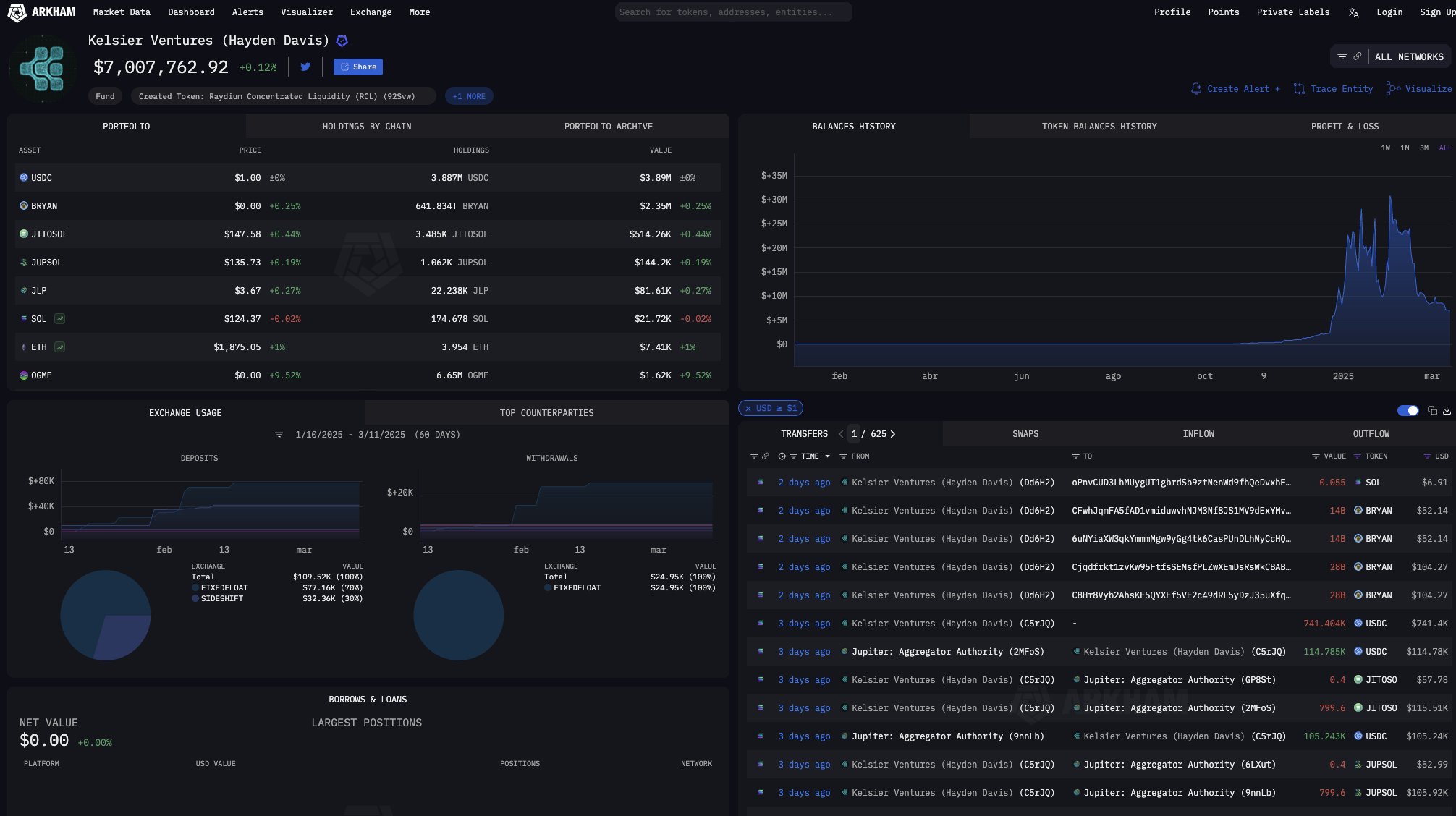Open the Inflow tab

click(x=1198, y=434)
